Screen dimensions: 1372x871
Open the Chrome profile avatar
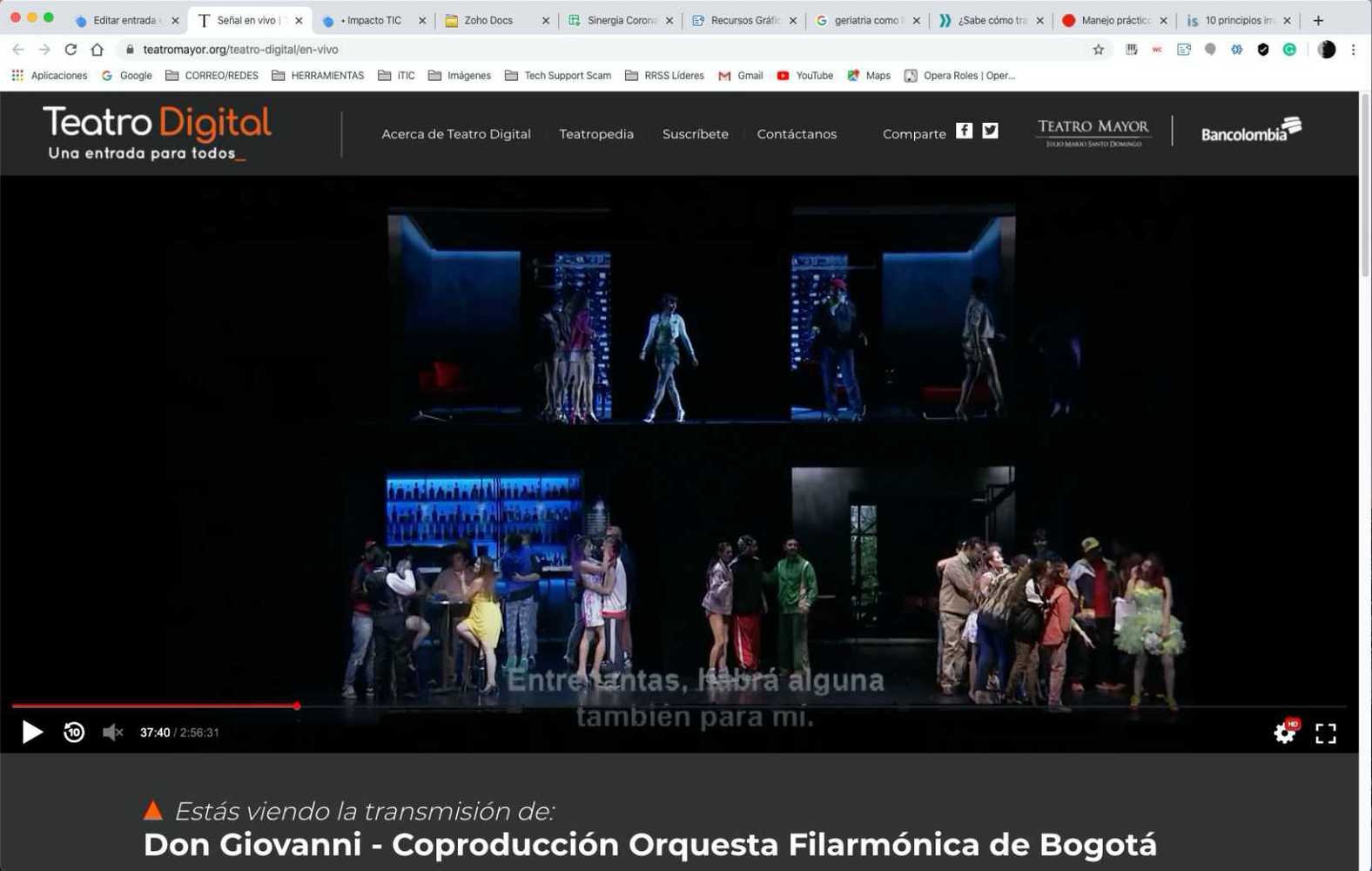pyautogui.click(x=1327, y=50)
